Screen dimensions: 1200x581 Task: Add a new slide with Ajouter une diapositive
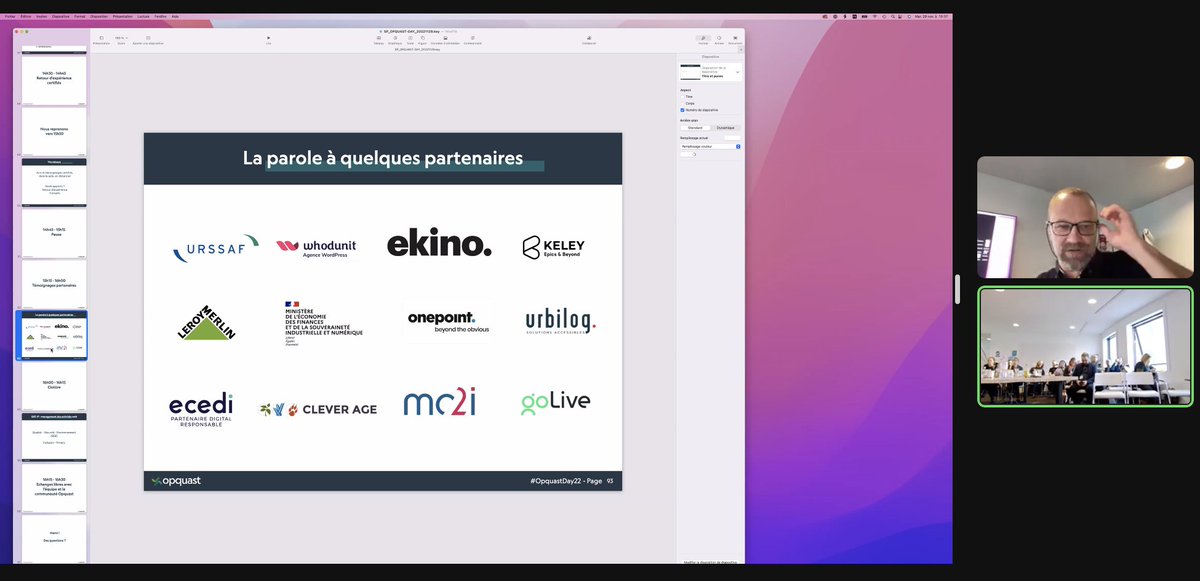148,40
